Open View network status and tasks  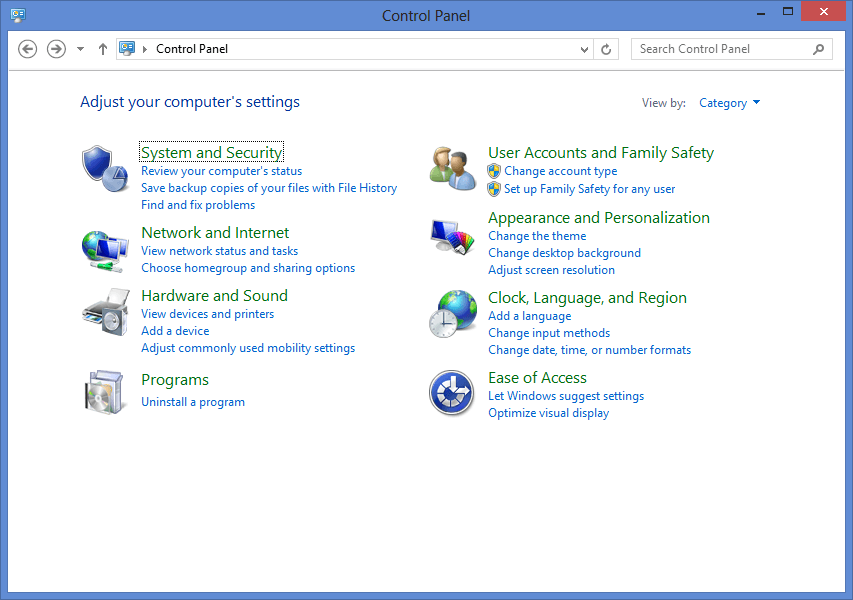220,251
